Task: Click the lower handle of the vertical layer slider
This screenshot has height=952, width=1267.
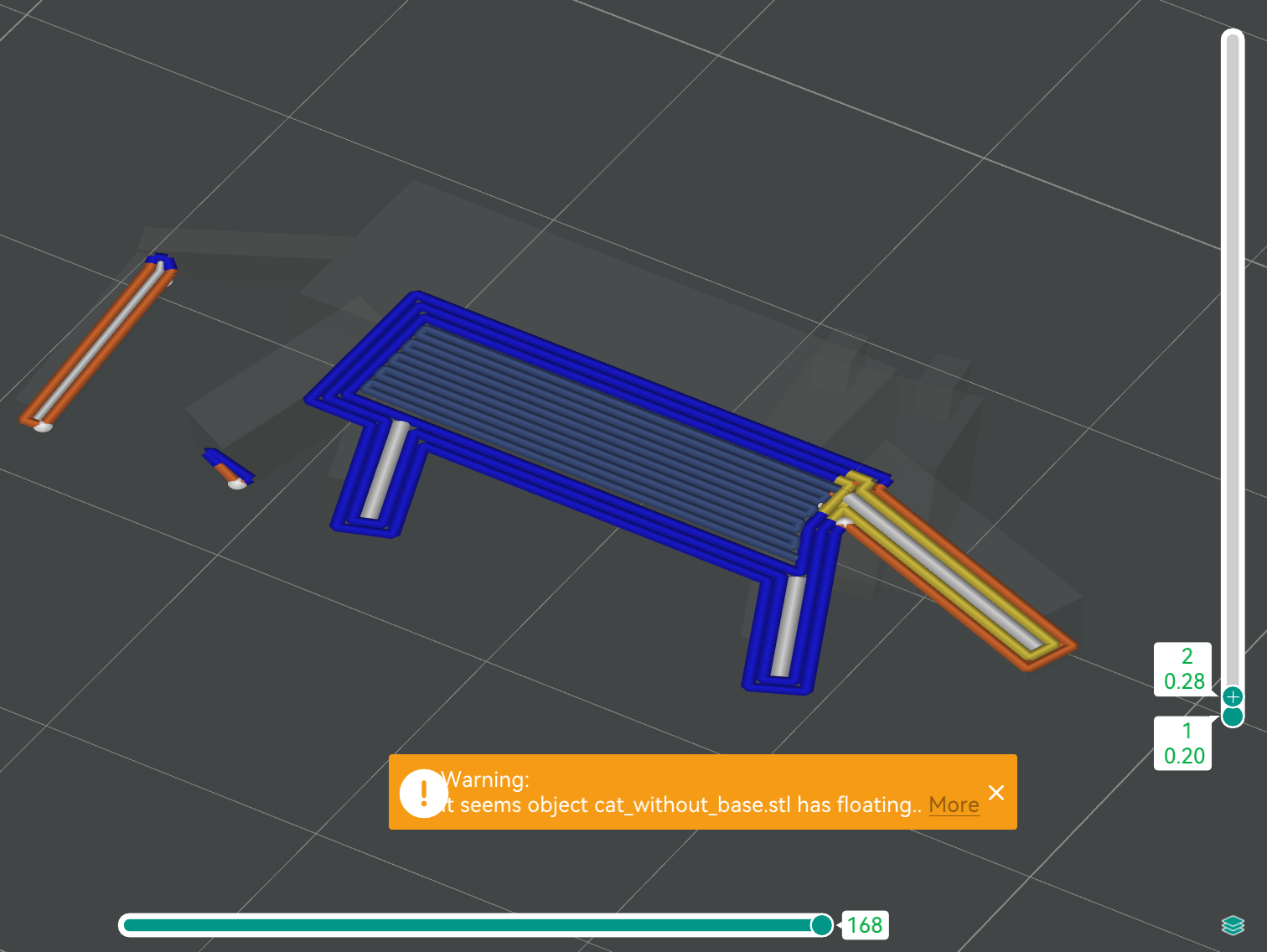Action: point(1233,717)
